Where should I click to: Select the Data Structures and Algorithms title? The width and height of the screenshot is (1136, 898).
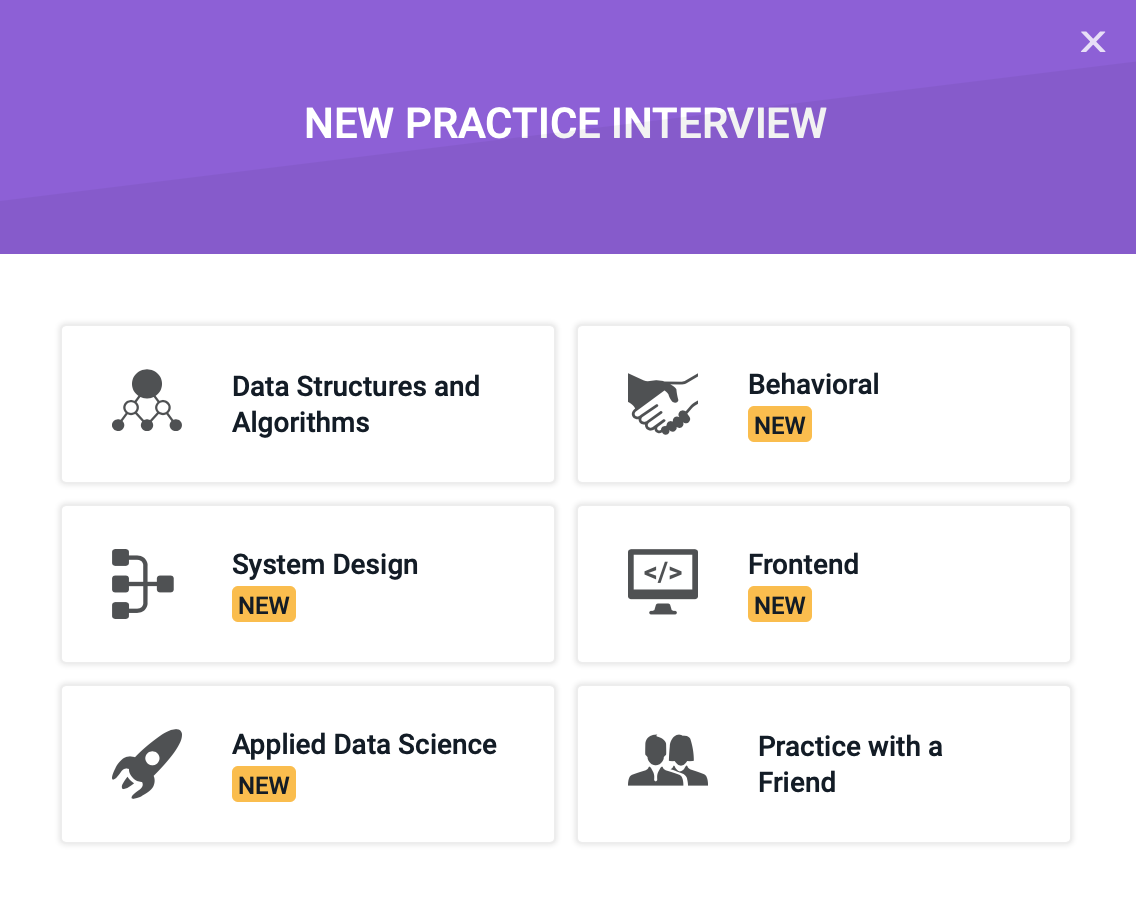pos(355,404)
